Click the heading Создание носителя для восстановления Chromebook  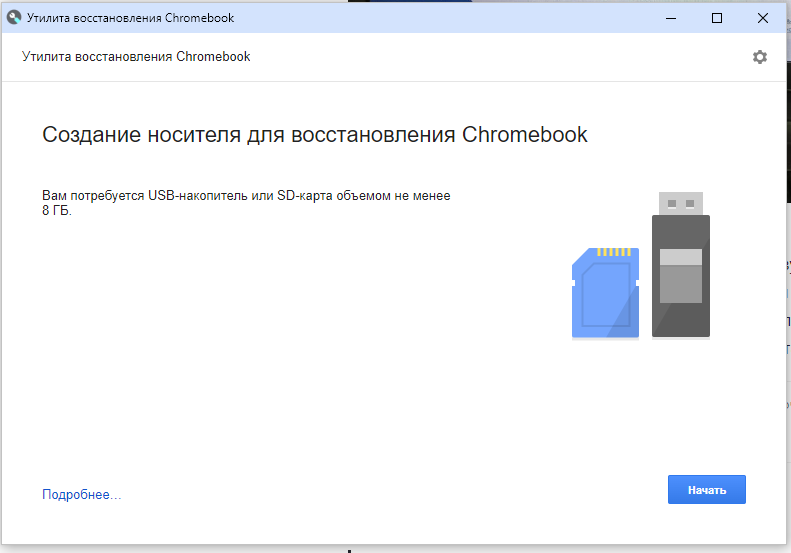coord(315,135)
